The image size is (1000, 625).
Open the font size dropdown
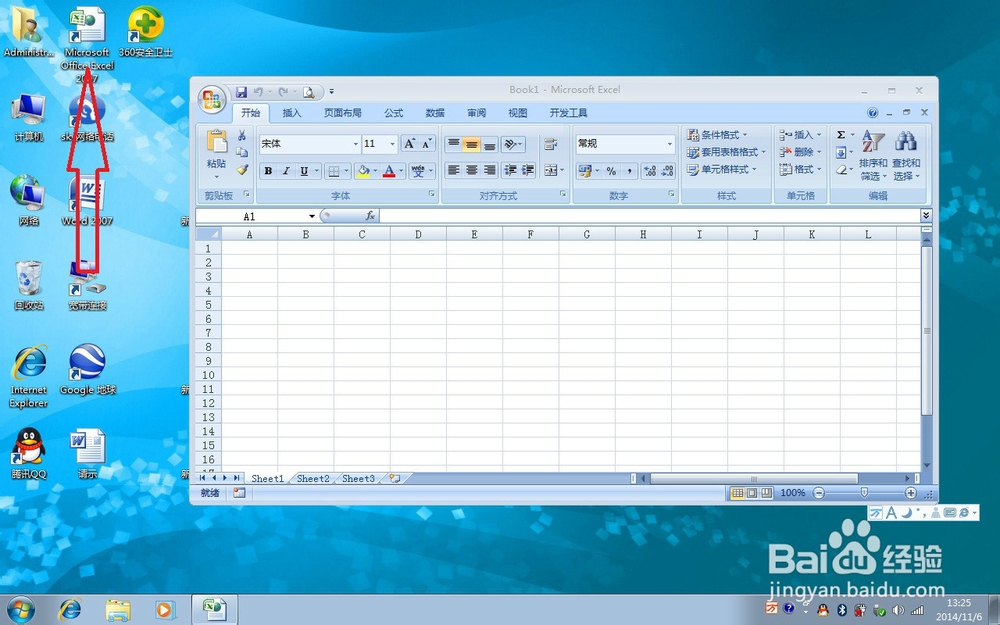392,144
